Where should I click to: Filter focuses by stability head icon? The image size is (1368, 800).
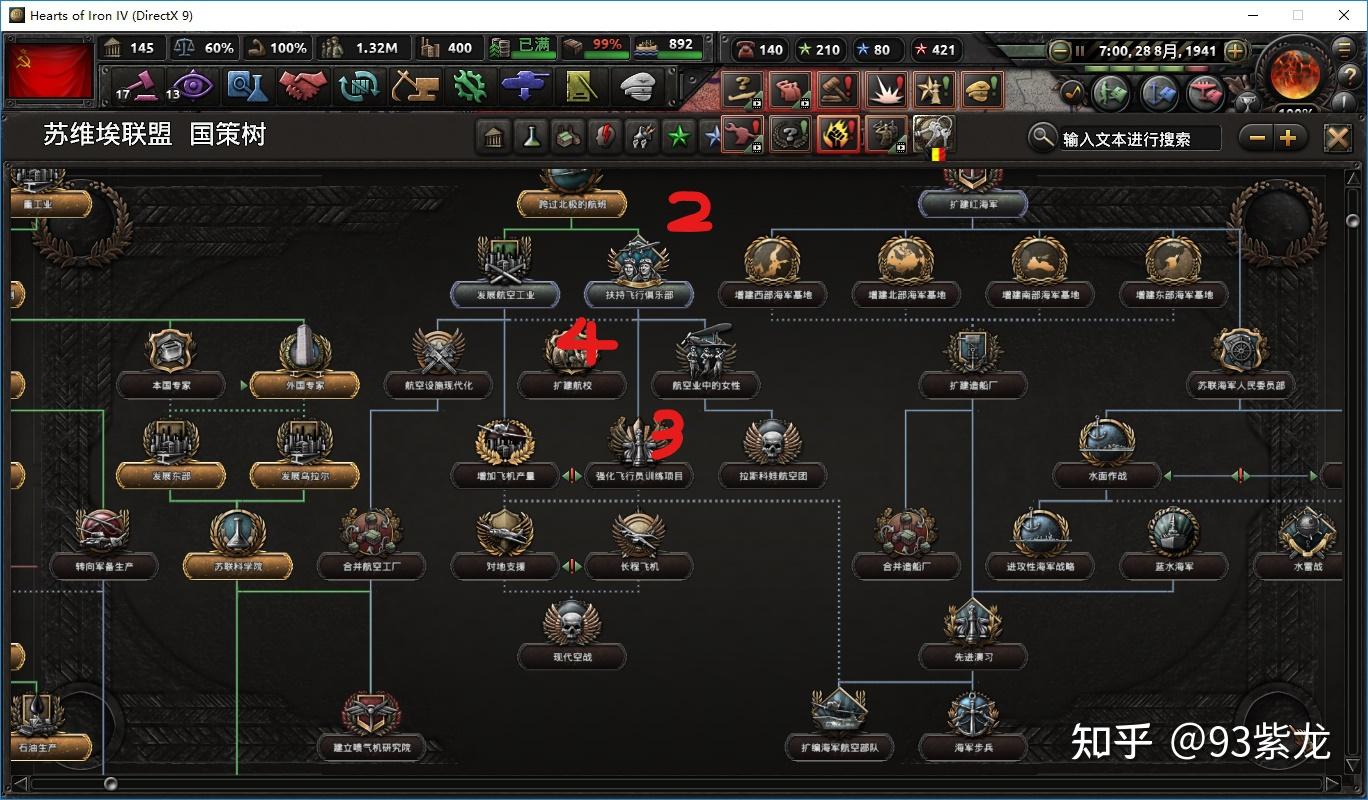(604, 137)
